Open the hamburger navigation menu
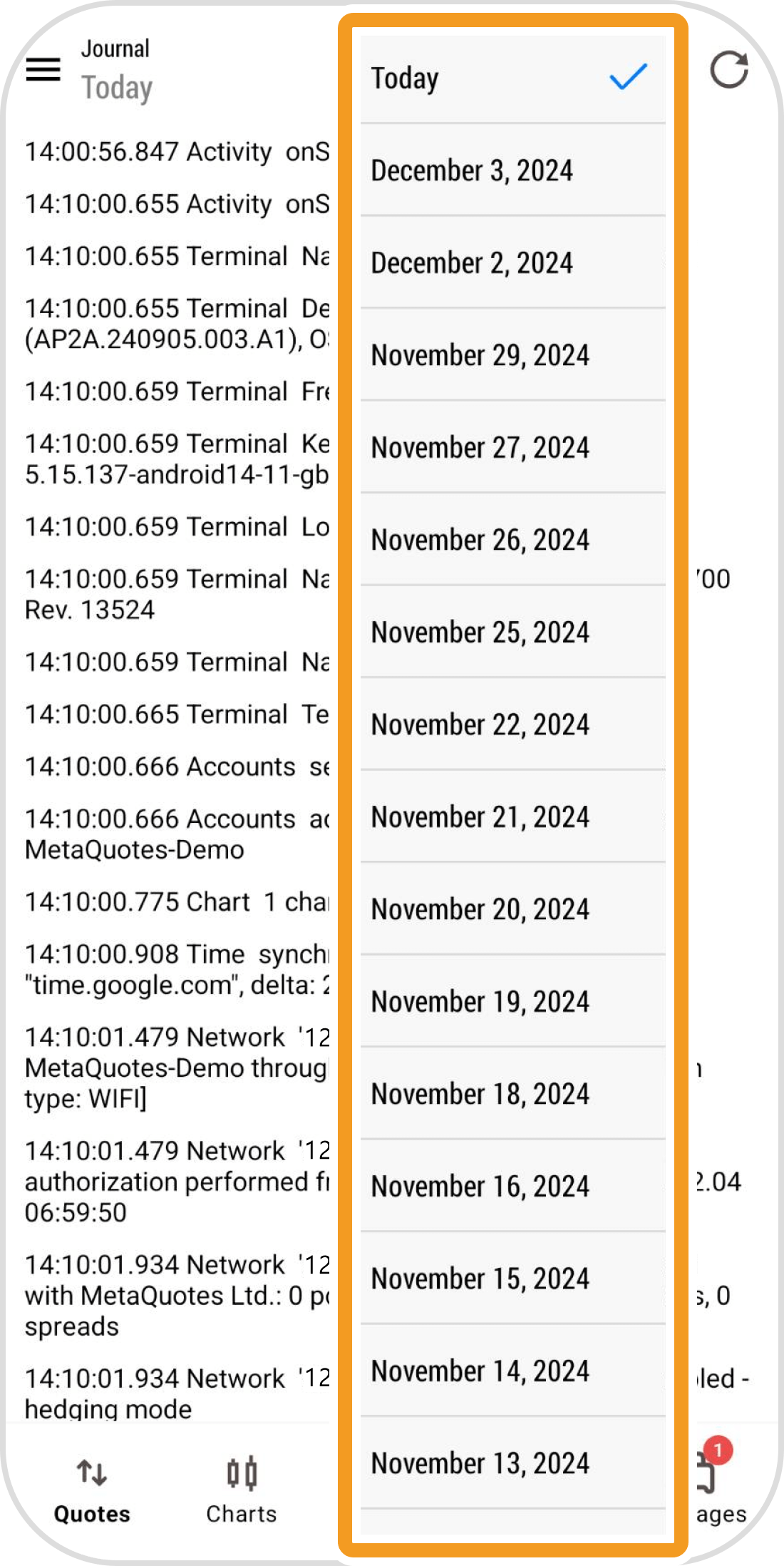The image size is (784, 1566). pos(43,69)
